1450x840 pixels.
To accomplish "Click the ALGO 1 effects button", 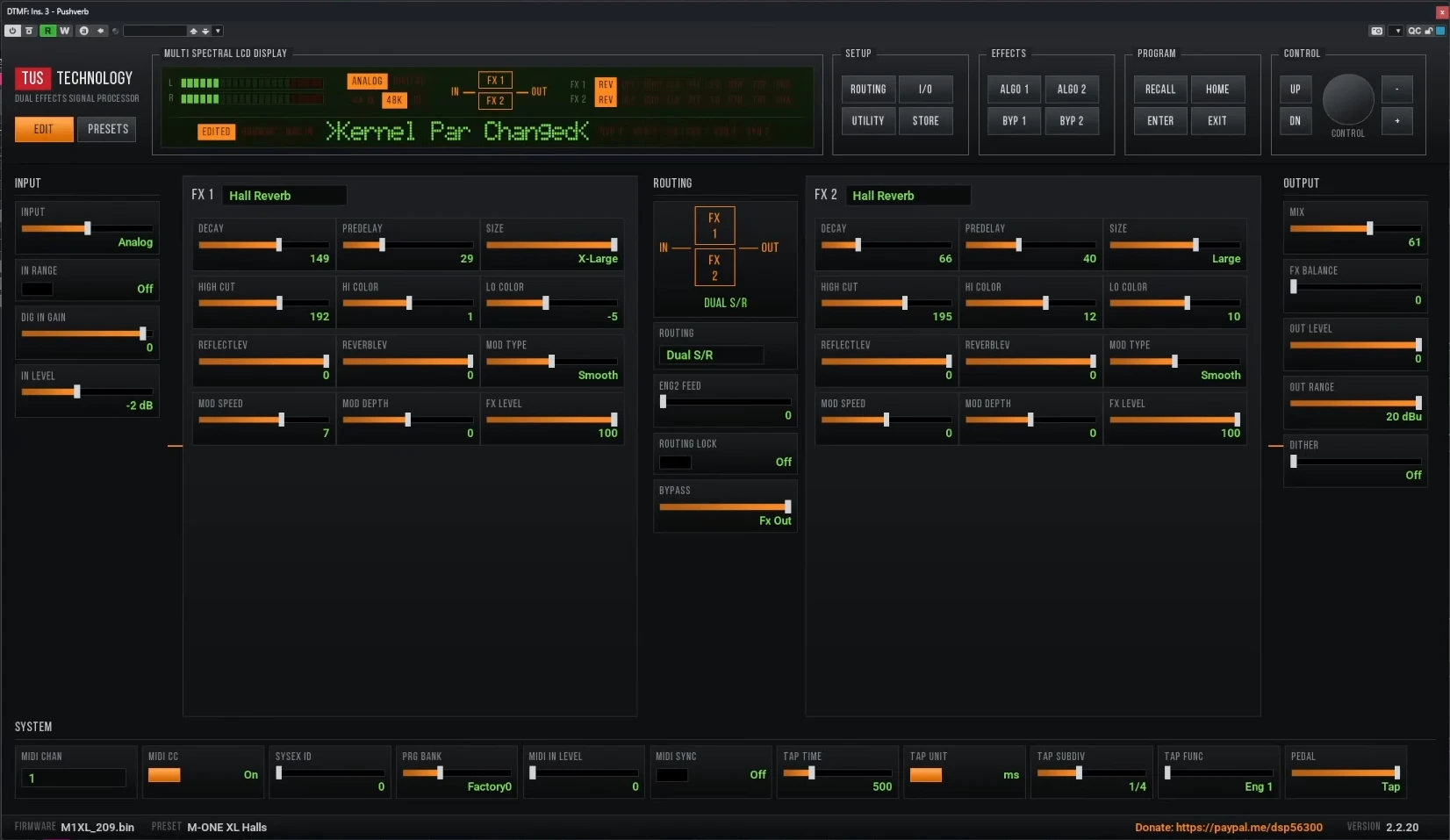I will [1015, 90].
